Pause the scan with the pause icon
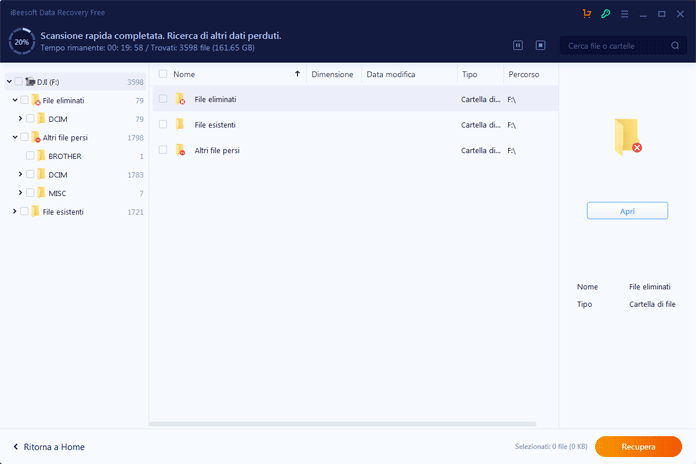Viewport: 696px width, 464px height. point(518,45)
